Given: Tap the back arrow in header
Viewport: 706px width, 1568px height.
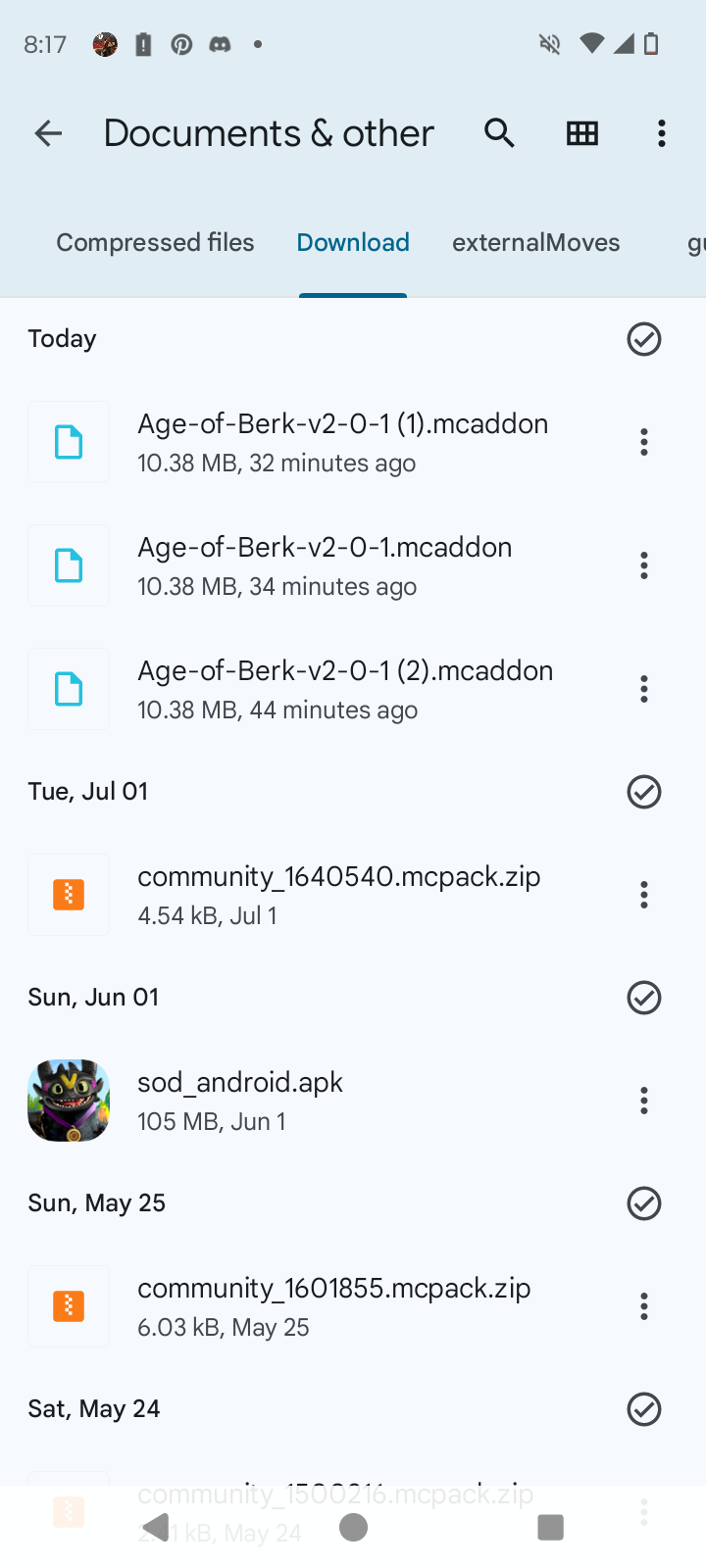Looking at the screenshot, I should tap(48, 133).
